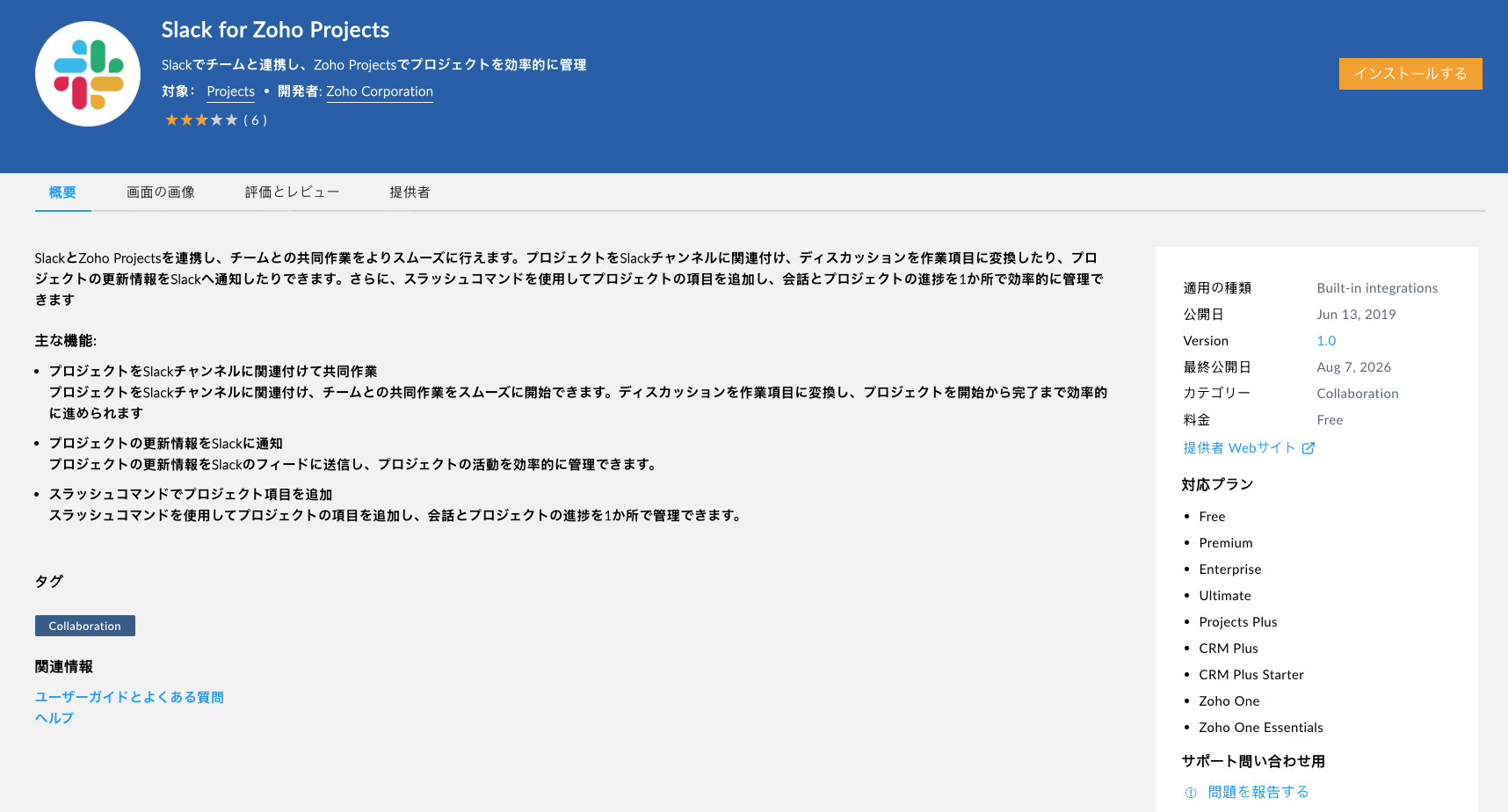Click the Slack for Zoho Projects title

275,30
